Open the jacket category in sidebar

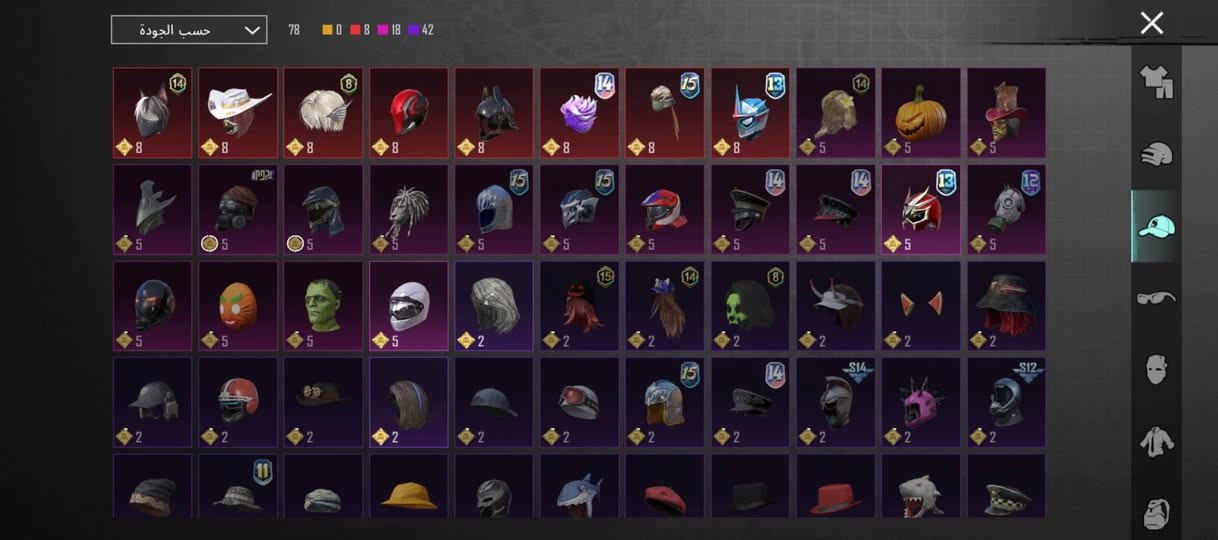pyautogui.click(x=1156, y=441)
